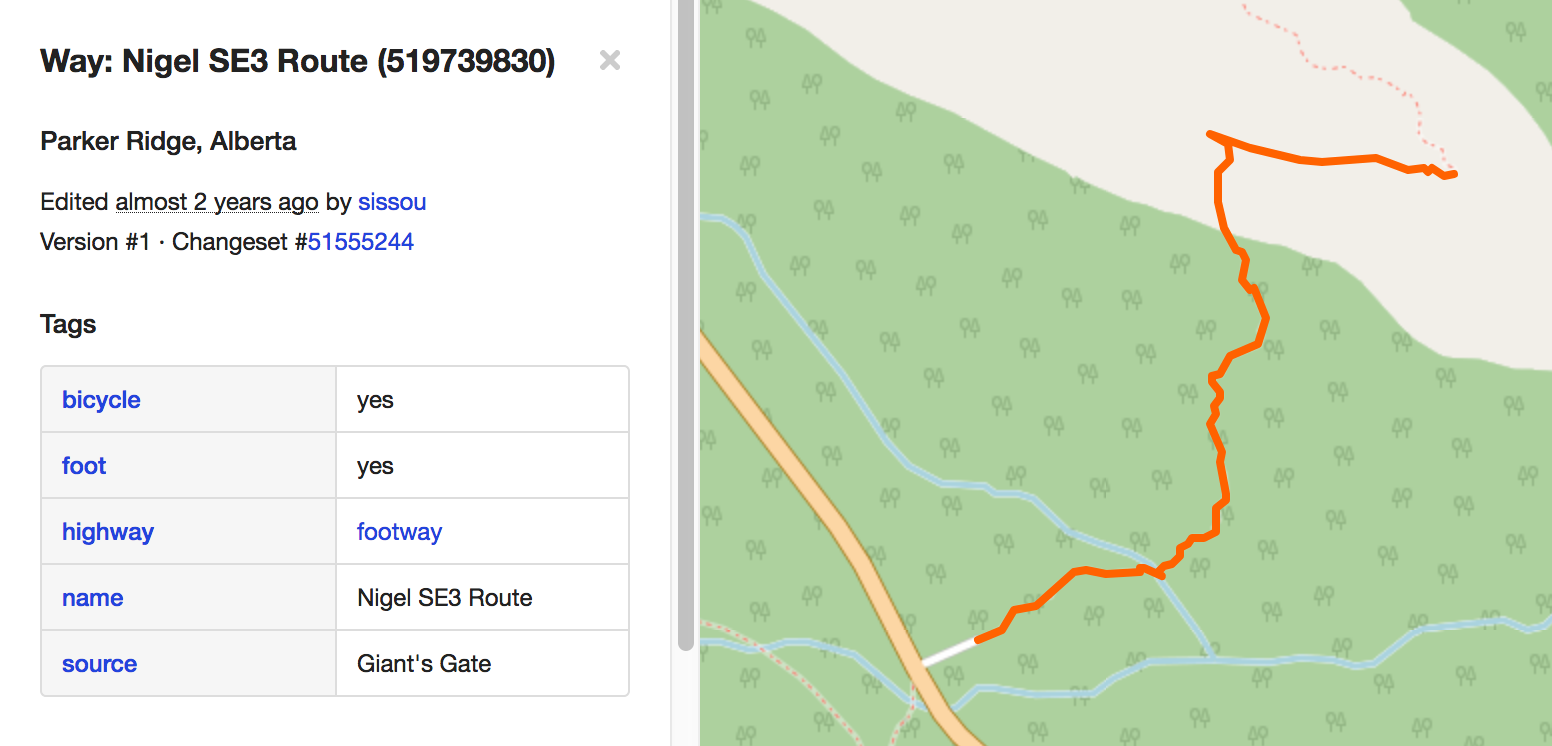1552x746 pixels.
Task: Open the highway tag key link
Action: tap(108, 531)
